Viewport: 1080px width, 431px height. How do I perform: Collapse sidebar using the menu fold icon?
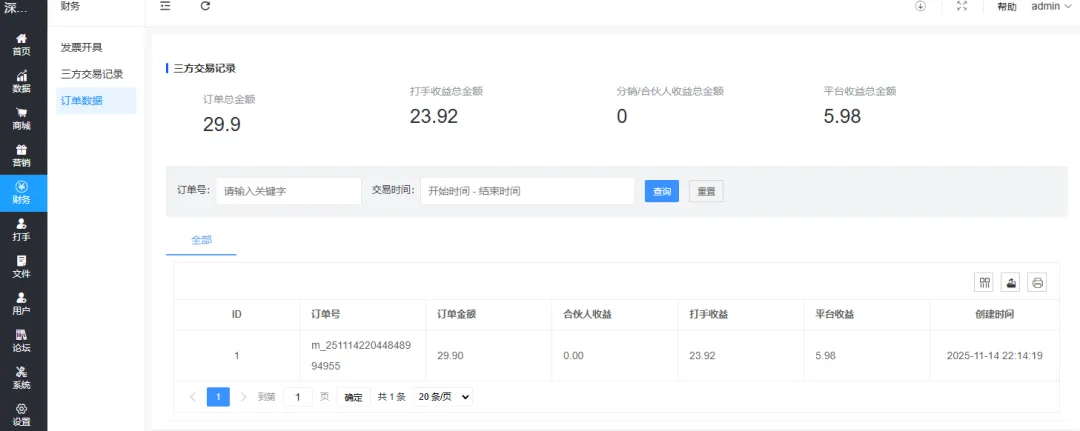point(165,6)
